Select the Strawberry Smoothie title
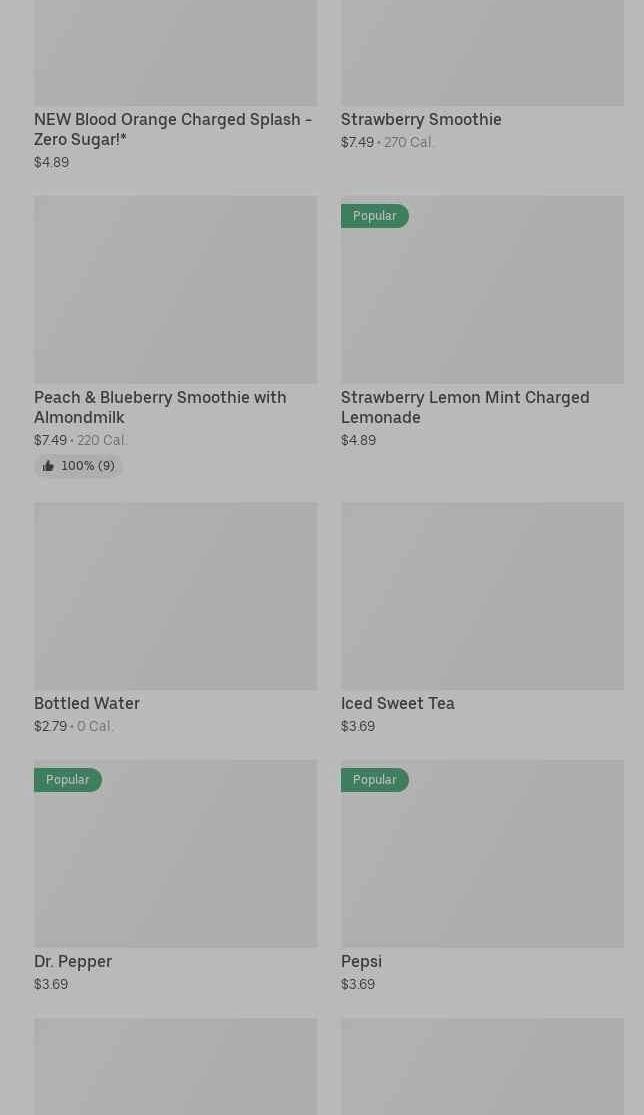Viewport: 644px width, 1115px height. point(421,119)
